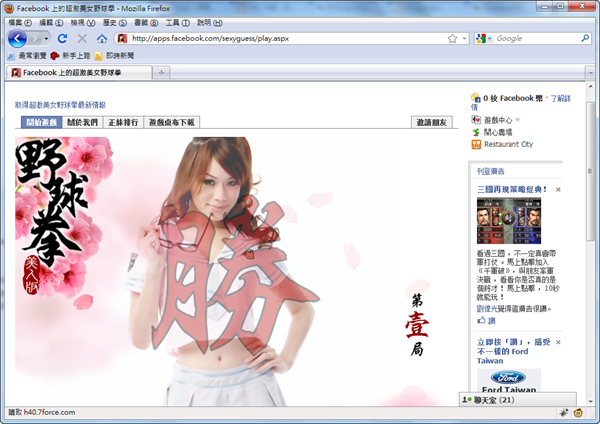This screenshot has width=600, height=424.
Task: Click the Ford logo ad image
Action: tap(509, 378)
